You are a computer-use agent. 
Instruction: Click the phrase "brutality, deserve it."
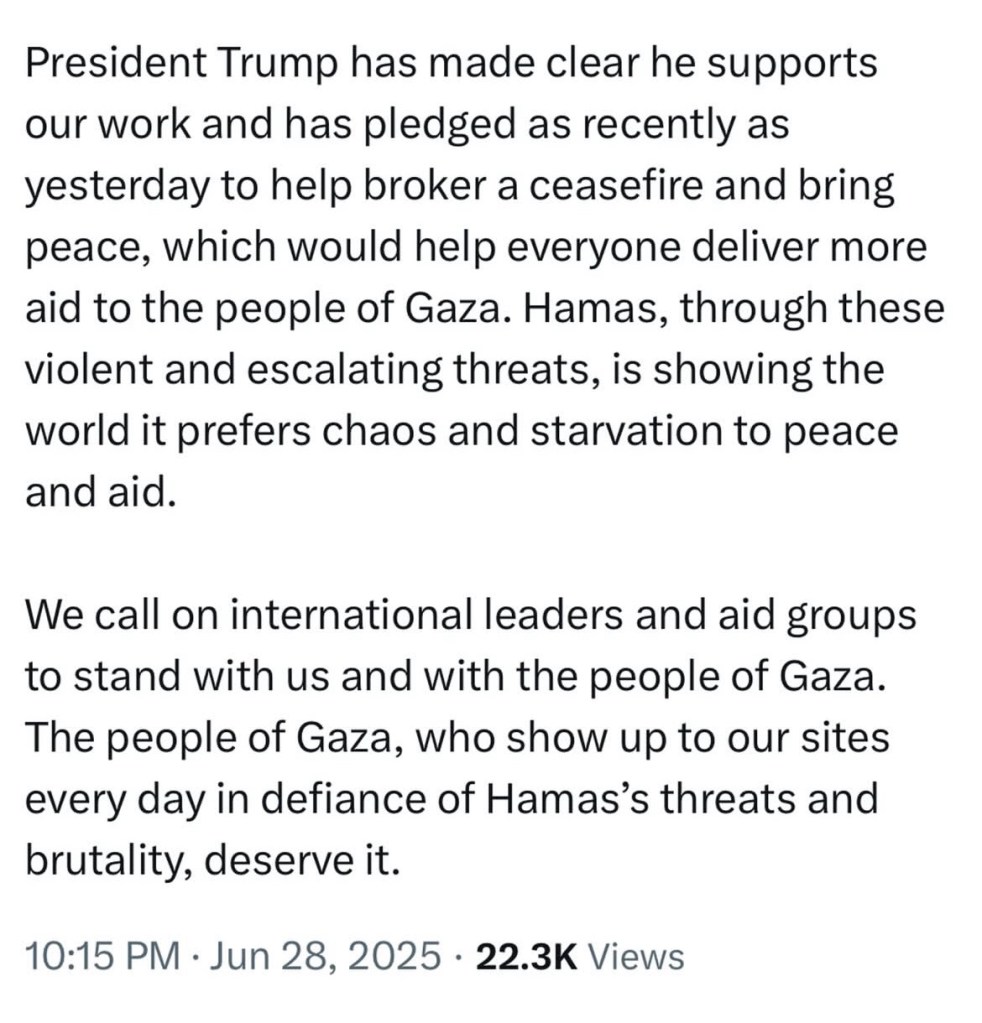coord(211,859)
